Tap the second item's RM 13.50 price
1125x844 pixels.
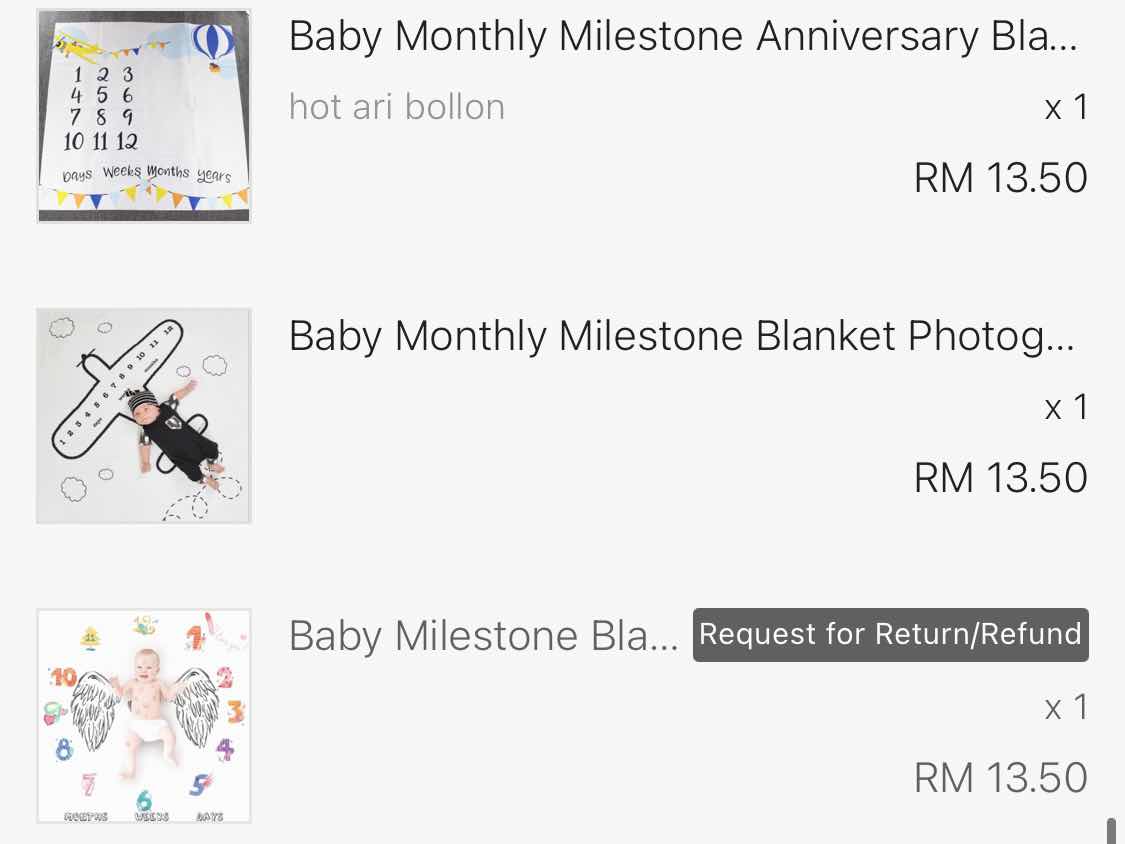[1001, 477]
